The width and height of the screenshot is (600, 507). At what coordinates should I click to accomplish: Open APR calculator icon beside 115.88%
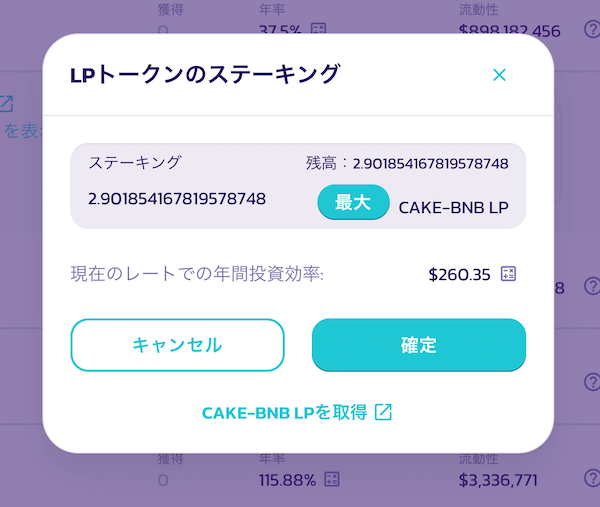pyautogui.click(x=332, y=479)
